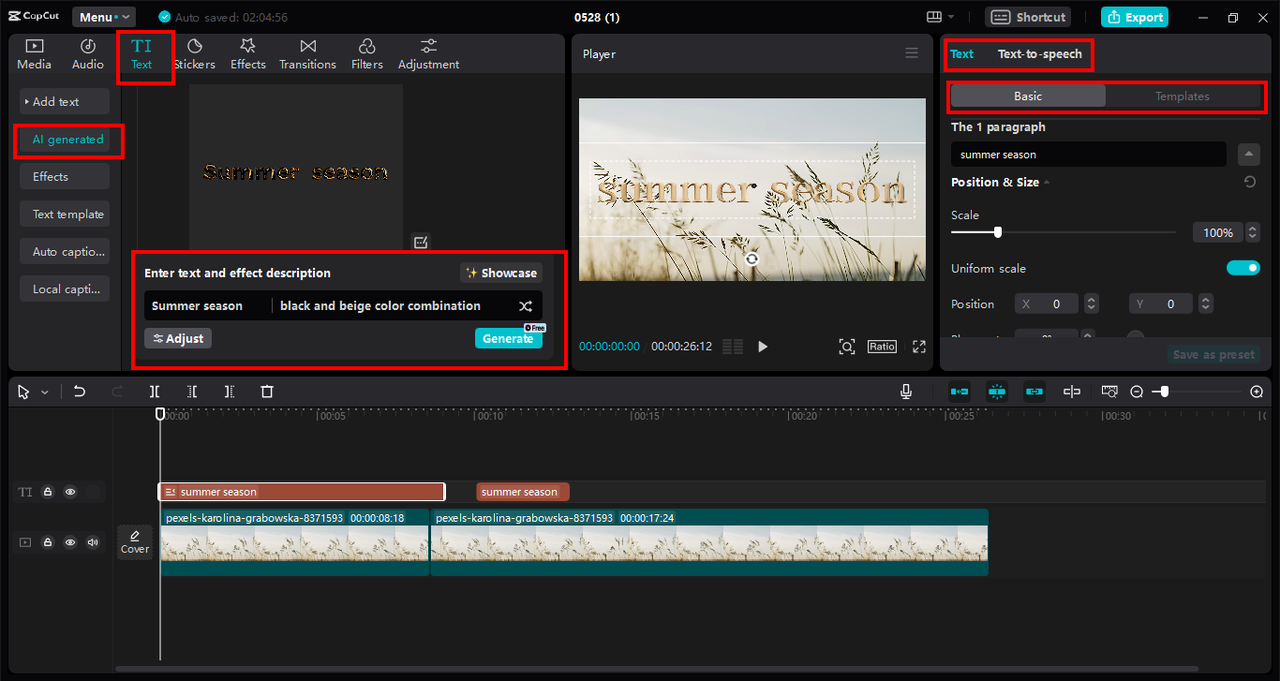Open the Select tool mode dropdown
This screenshot has width=1280, height=681.
tap(44, 393)
